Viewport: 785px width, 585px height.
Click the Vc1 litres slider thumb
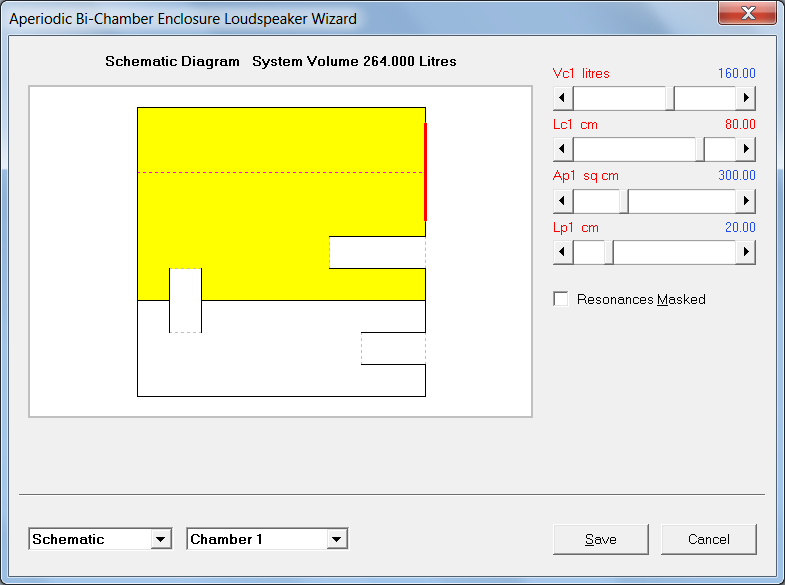670,98
